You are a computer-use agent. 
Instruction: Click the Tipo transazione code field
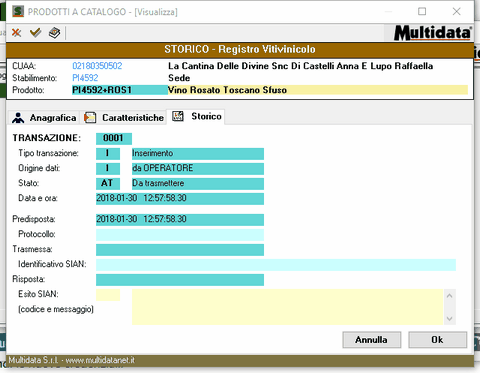coord(108,153)
